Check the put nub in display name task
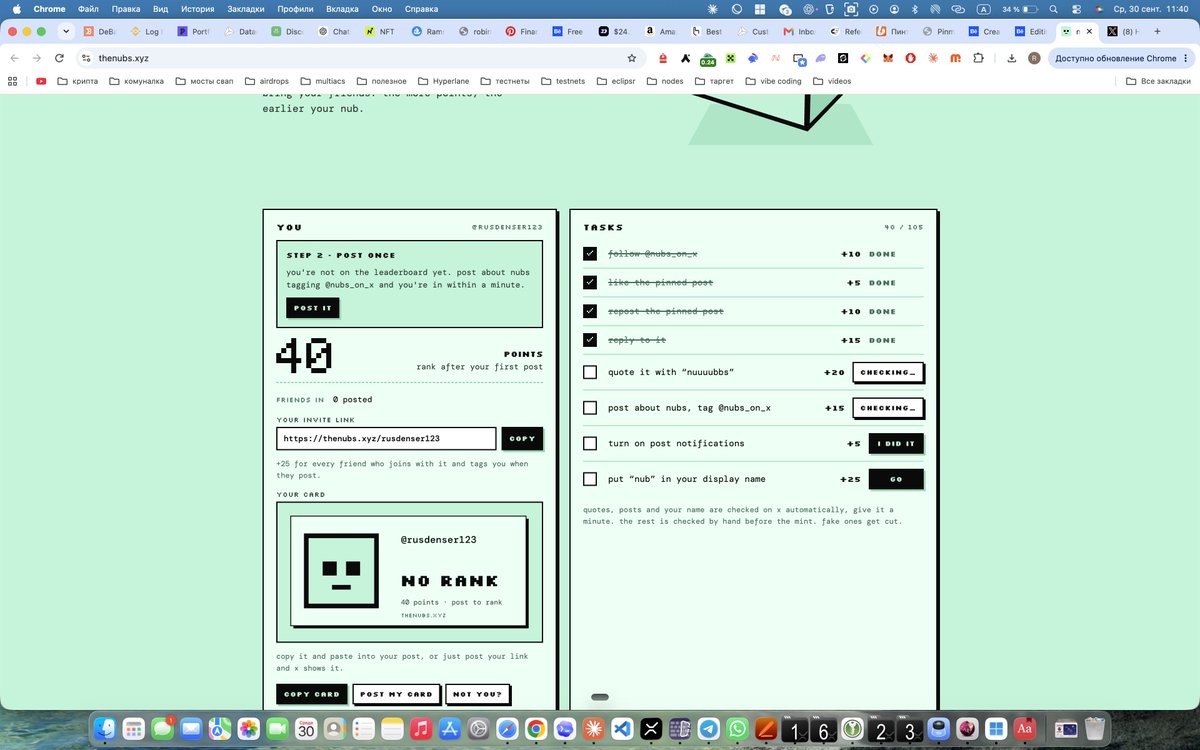Image resolution: width=1200 pixels, height=750 pixels. 590,479
